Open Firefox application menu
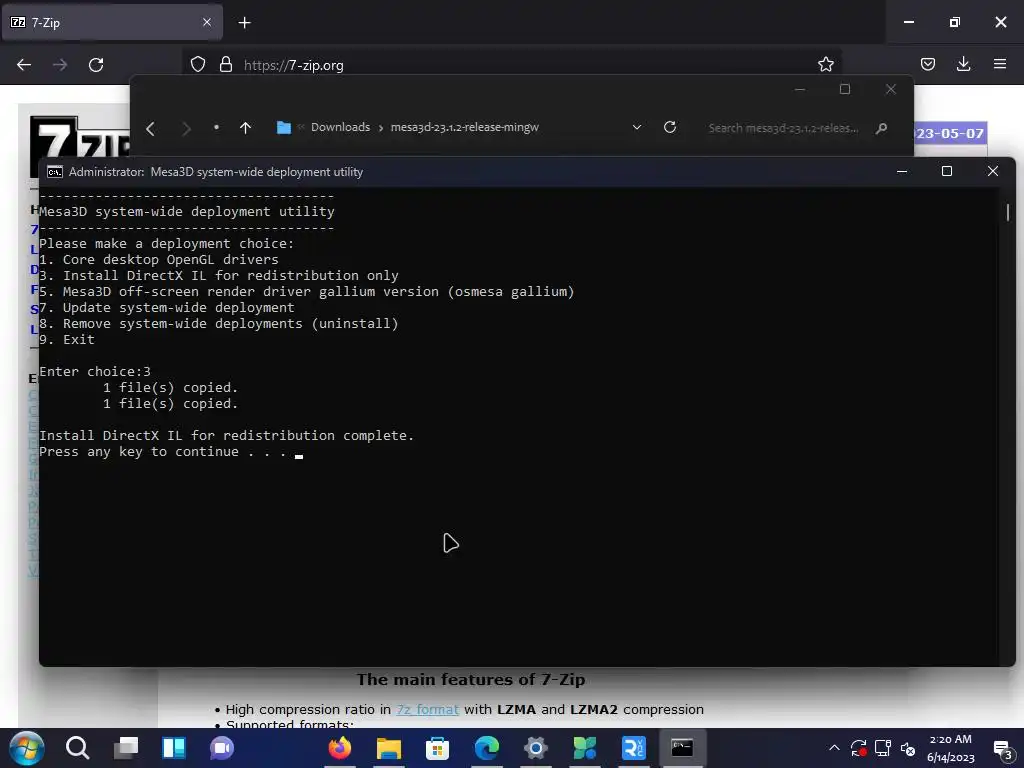The width and height of the screenshot is (1024, 768). click(x=999, y=64)
